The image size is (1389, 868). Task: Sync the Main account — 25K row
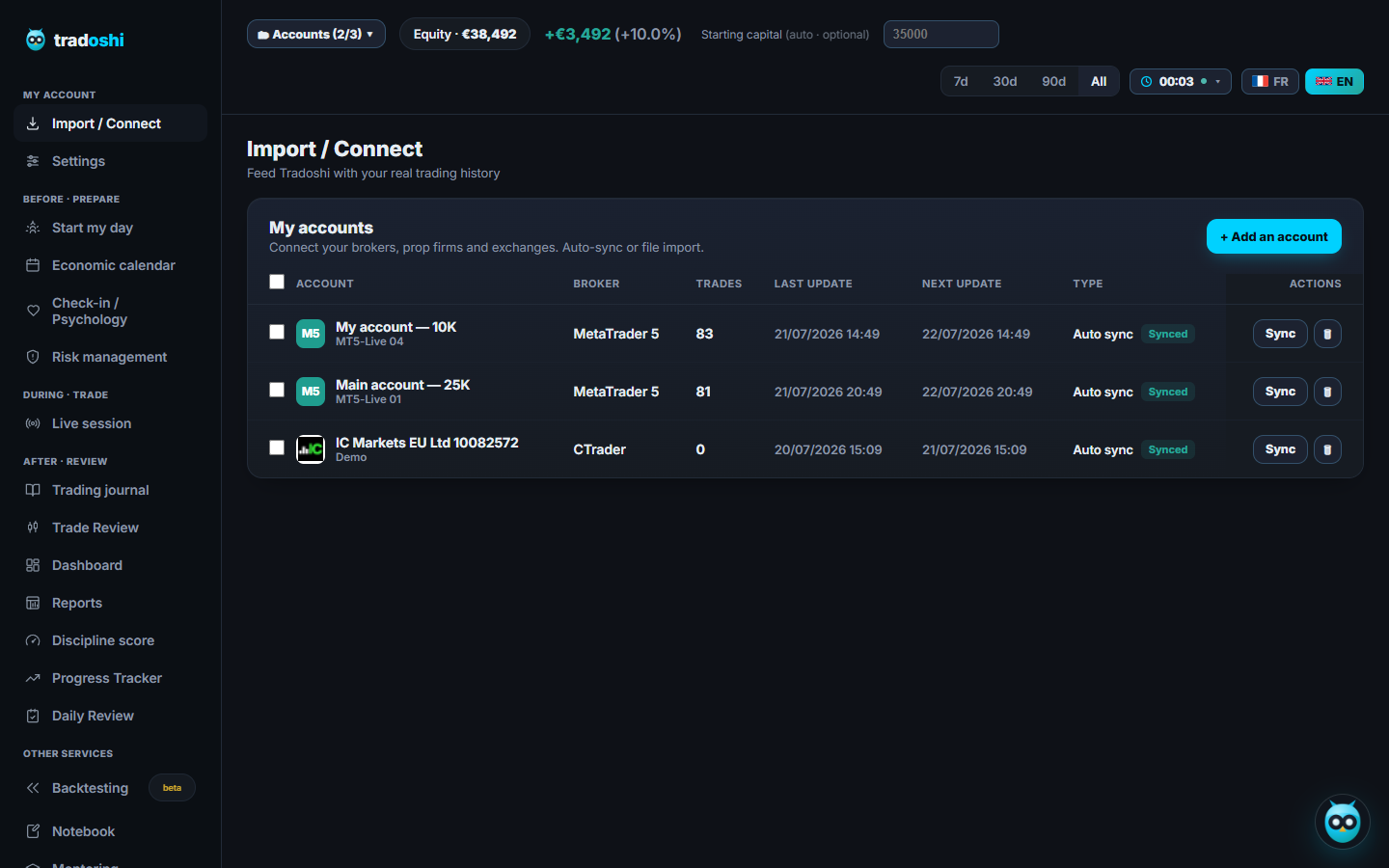coord(1280,392)
